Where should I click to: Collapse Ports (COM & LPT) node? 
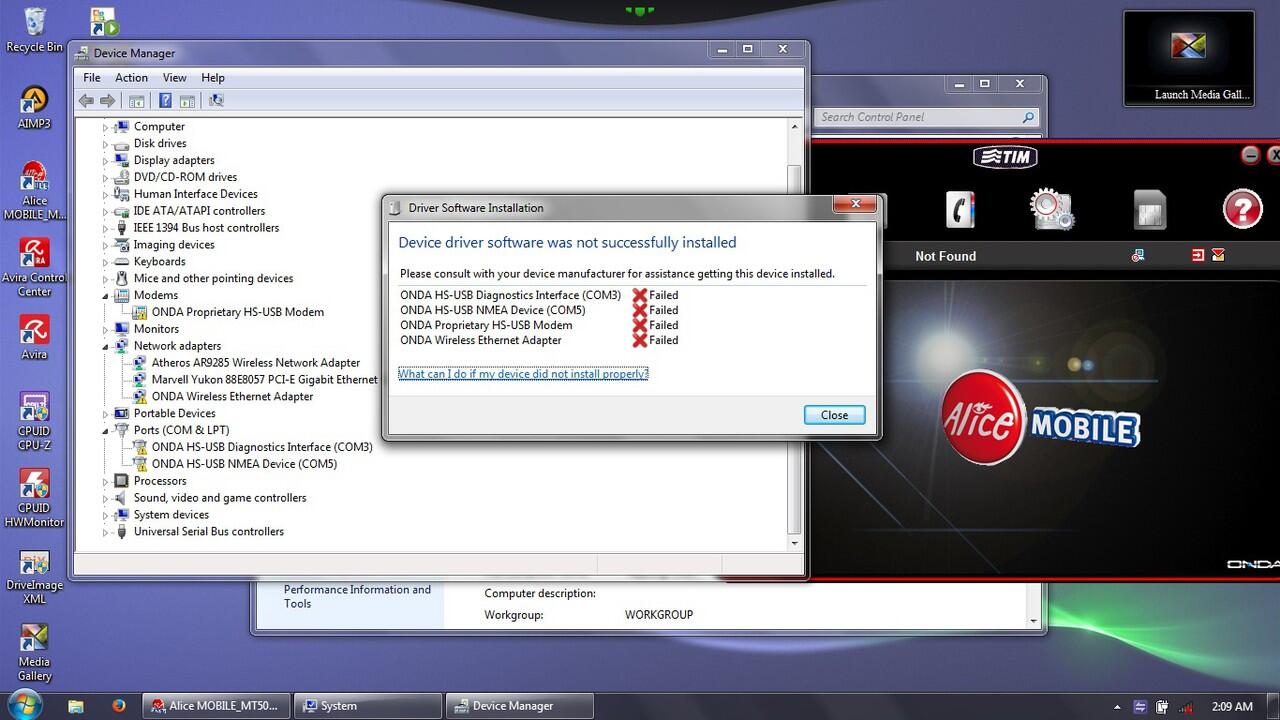(x=105, y=431)
